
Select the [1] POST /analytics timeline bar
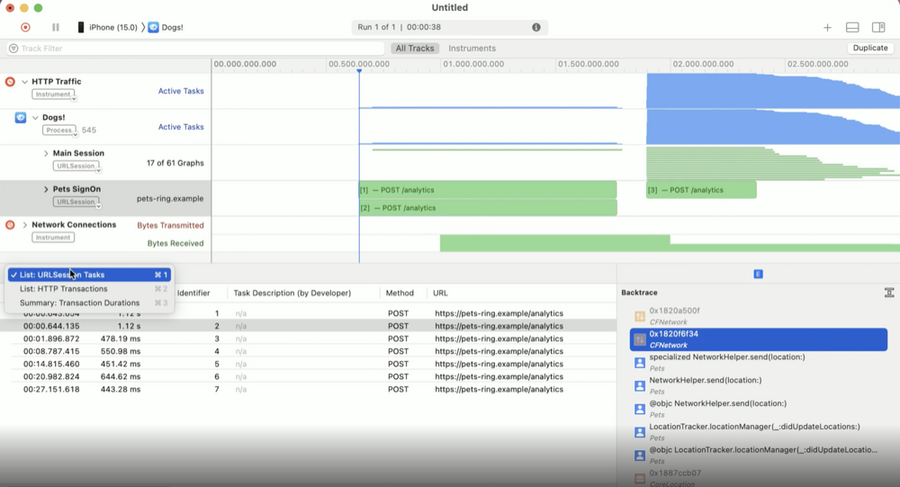(x=487, y=190)
